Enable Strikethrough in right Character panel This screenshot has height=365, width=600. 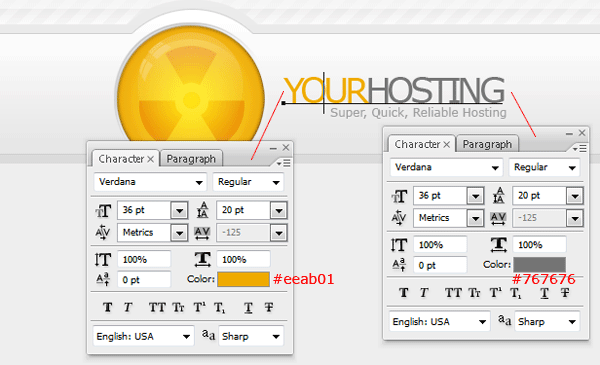tap(565, 293)
